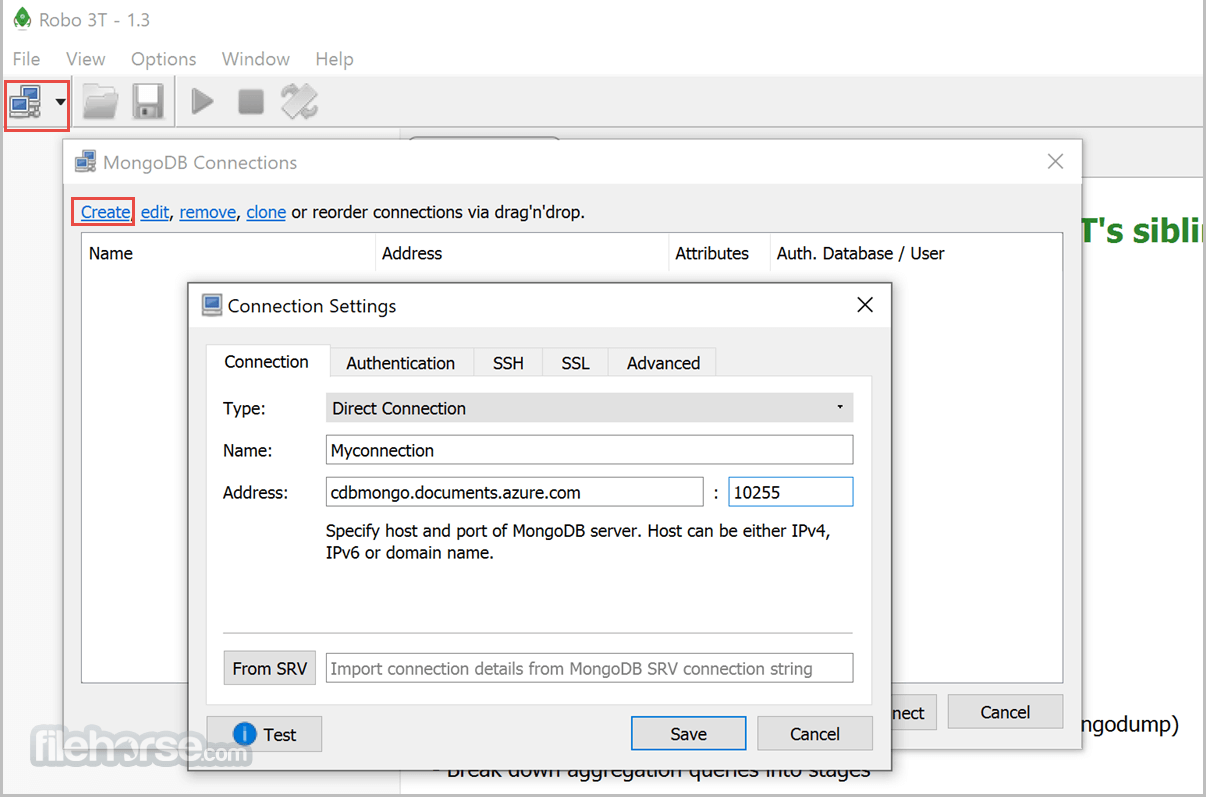
Task: Click the Save floppy disk toolbar icon
Action: click(148, 102)
